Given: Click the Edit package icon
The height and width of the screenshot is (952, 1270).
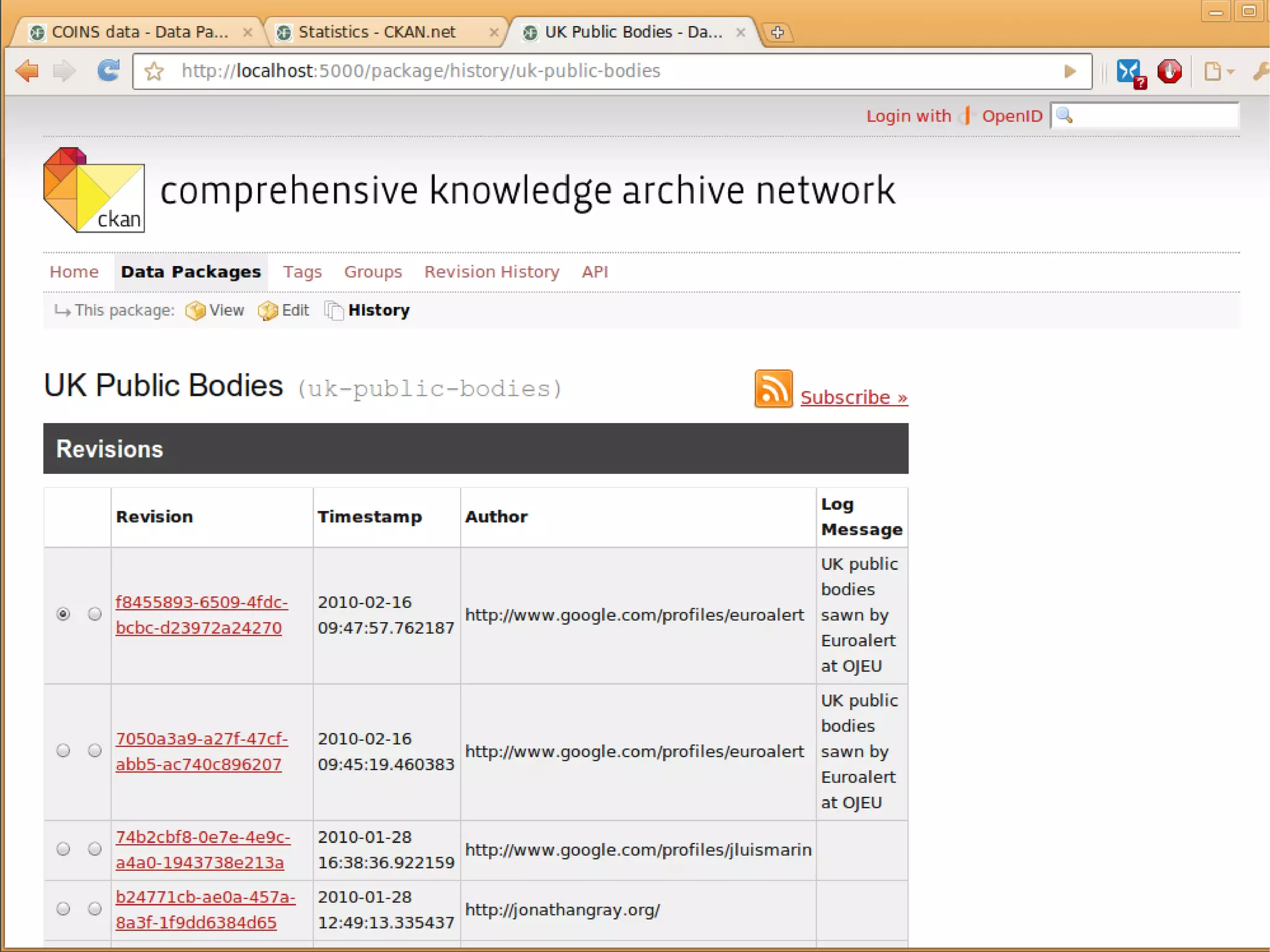Looking at the screenshot, I should (268, 310).
